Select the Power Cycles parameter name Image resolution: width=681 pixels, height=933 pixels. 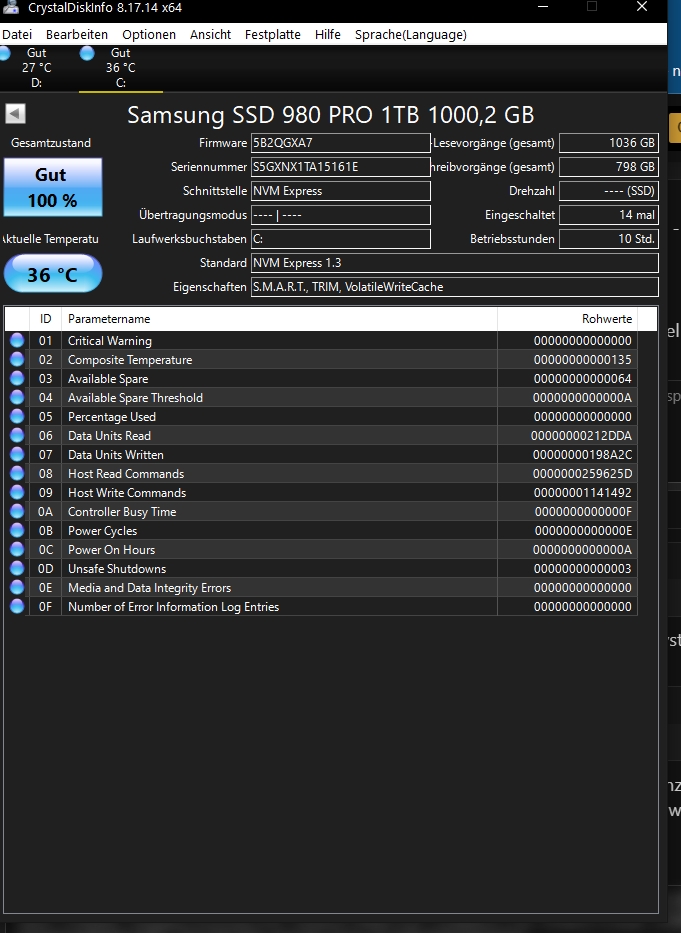tap(102, 531)
